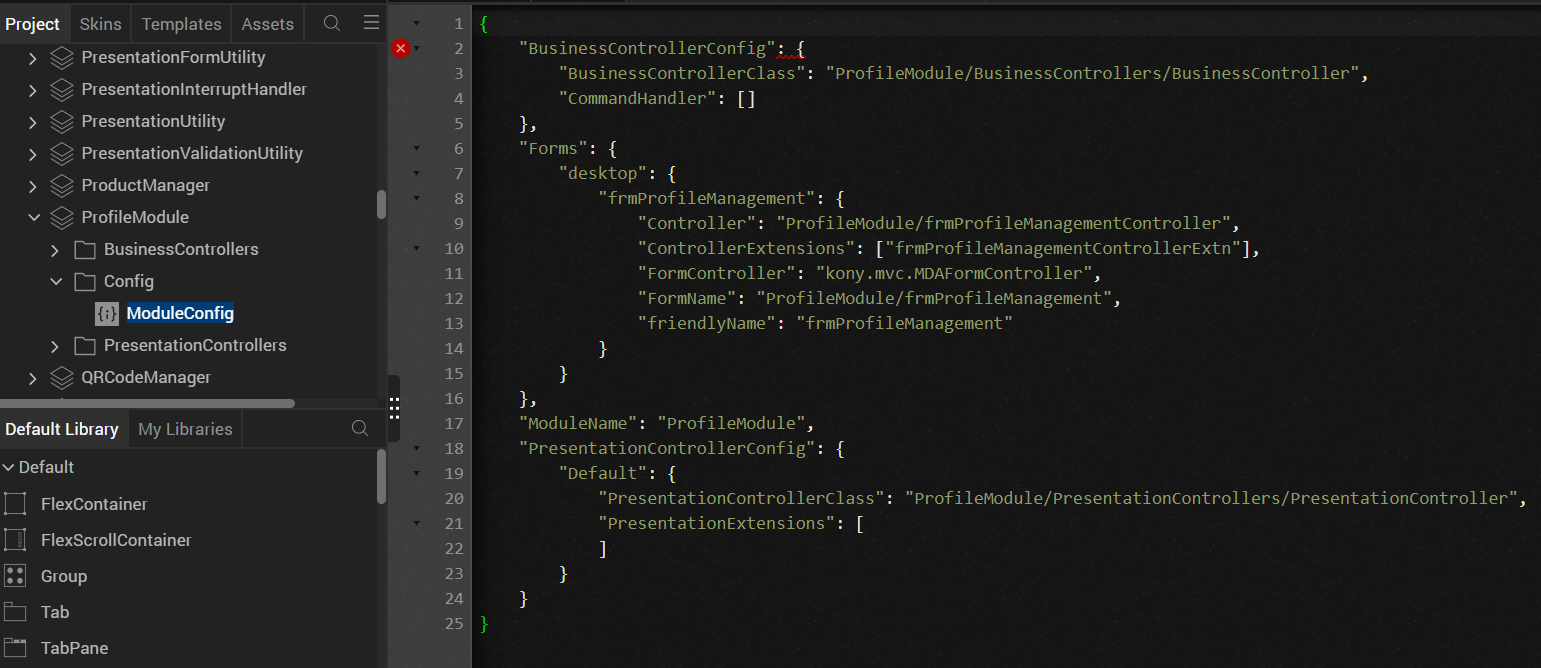
Task: Switch to the Templates tab
Action: 181,23
